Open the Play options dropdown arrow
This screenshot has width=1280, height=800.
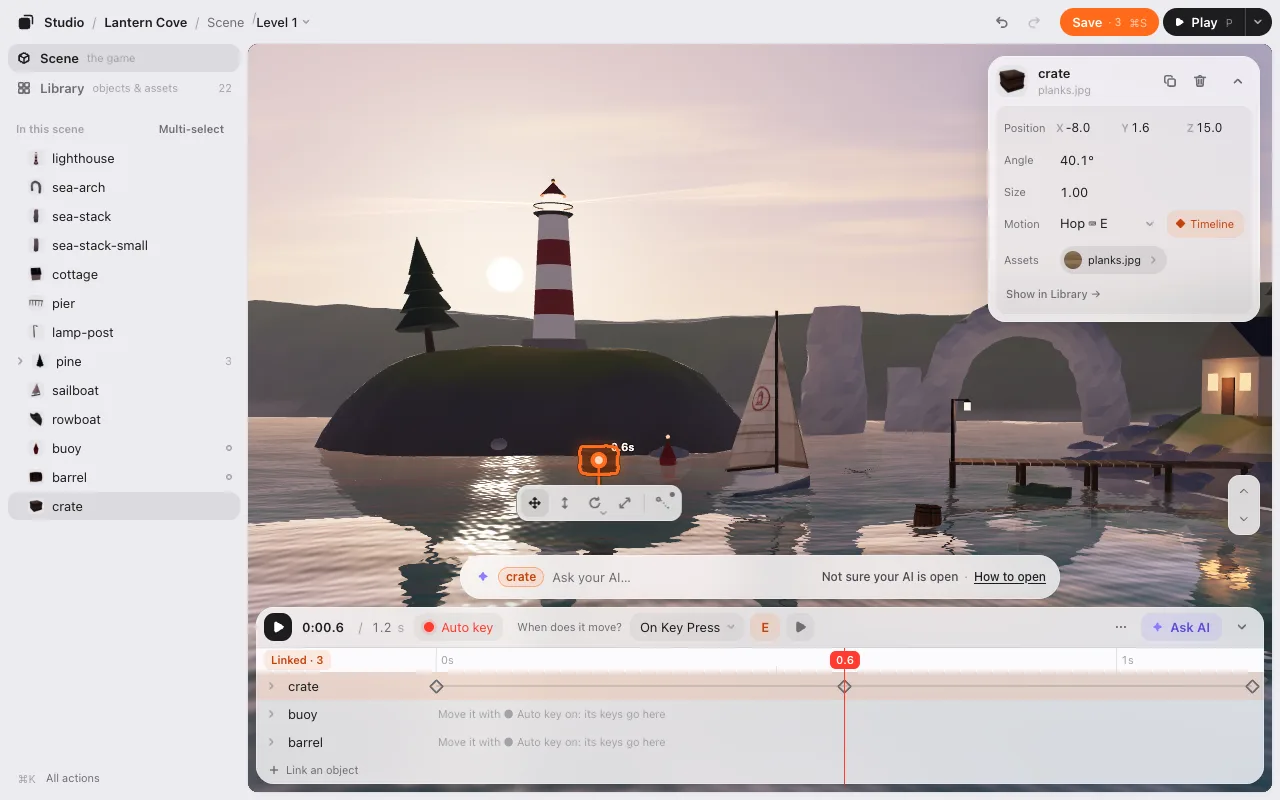[x=1257, y=22]
